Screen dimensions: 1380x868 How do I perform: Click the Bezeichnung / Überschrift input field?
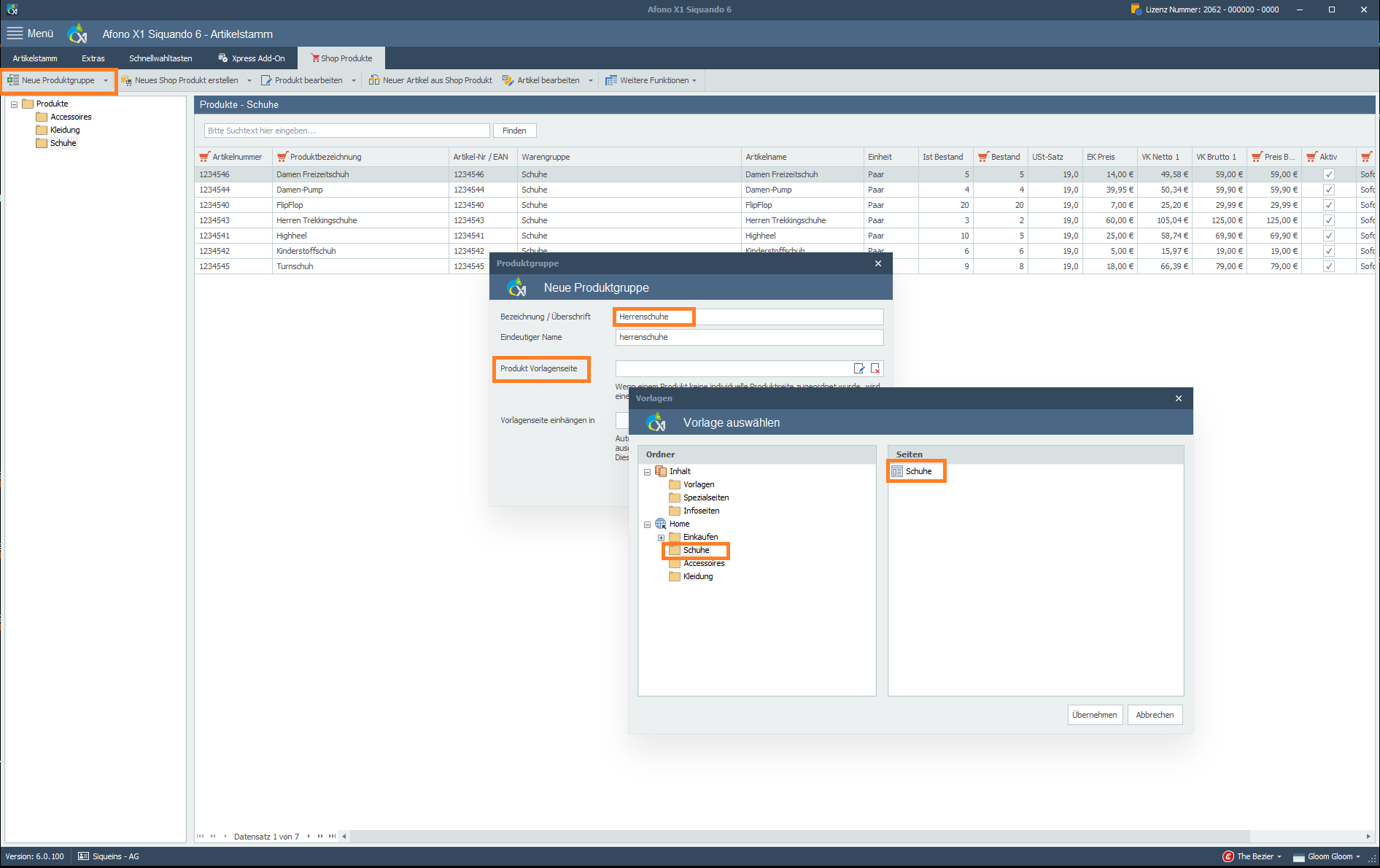[749, 317]
